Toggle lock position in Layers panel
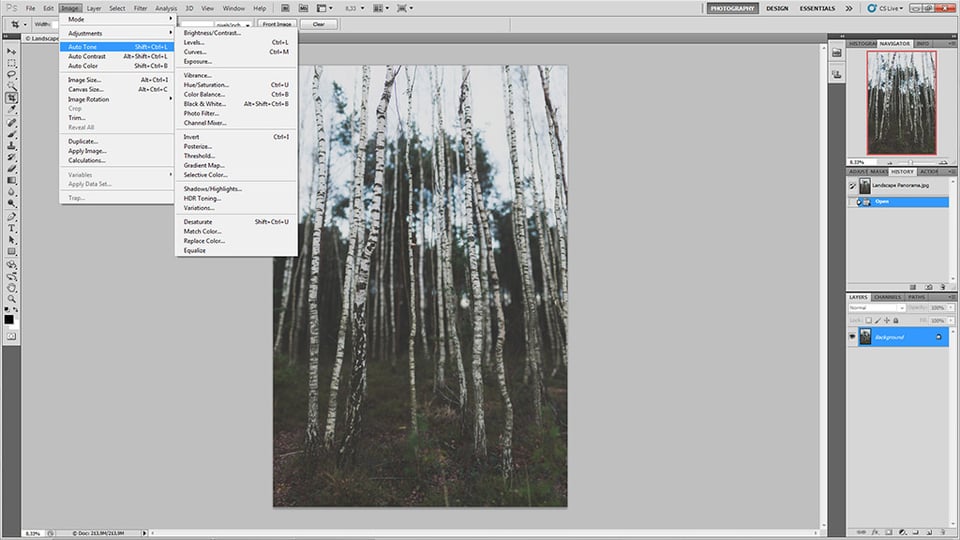 pos(887,320)
